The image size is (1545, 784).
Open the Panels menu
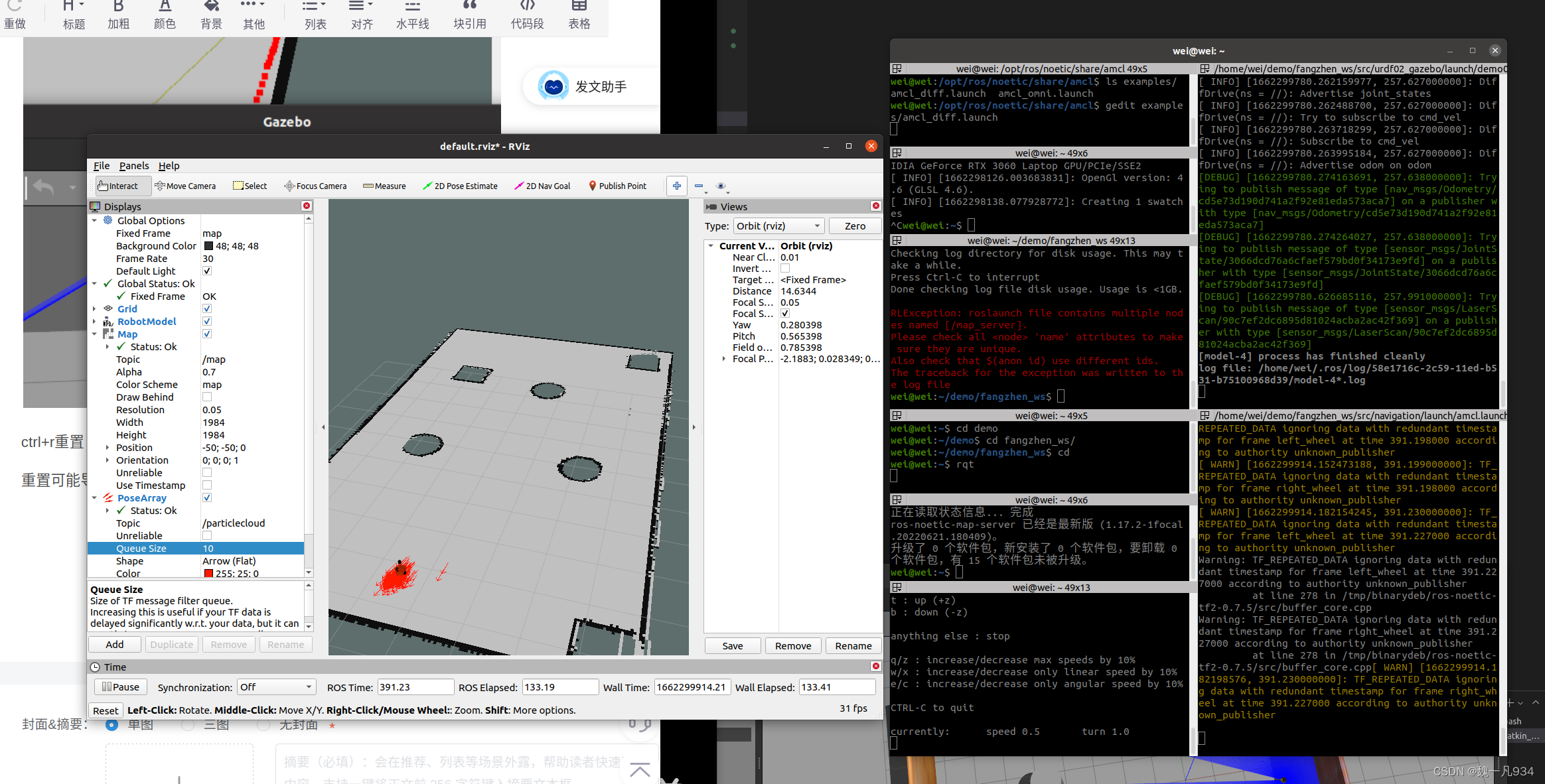pyautogui.click(x=134, y=166)
